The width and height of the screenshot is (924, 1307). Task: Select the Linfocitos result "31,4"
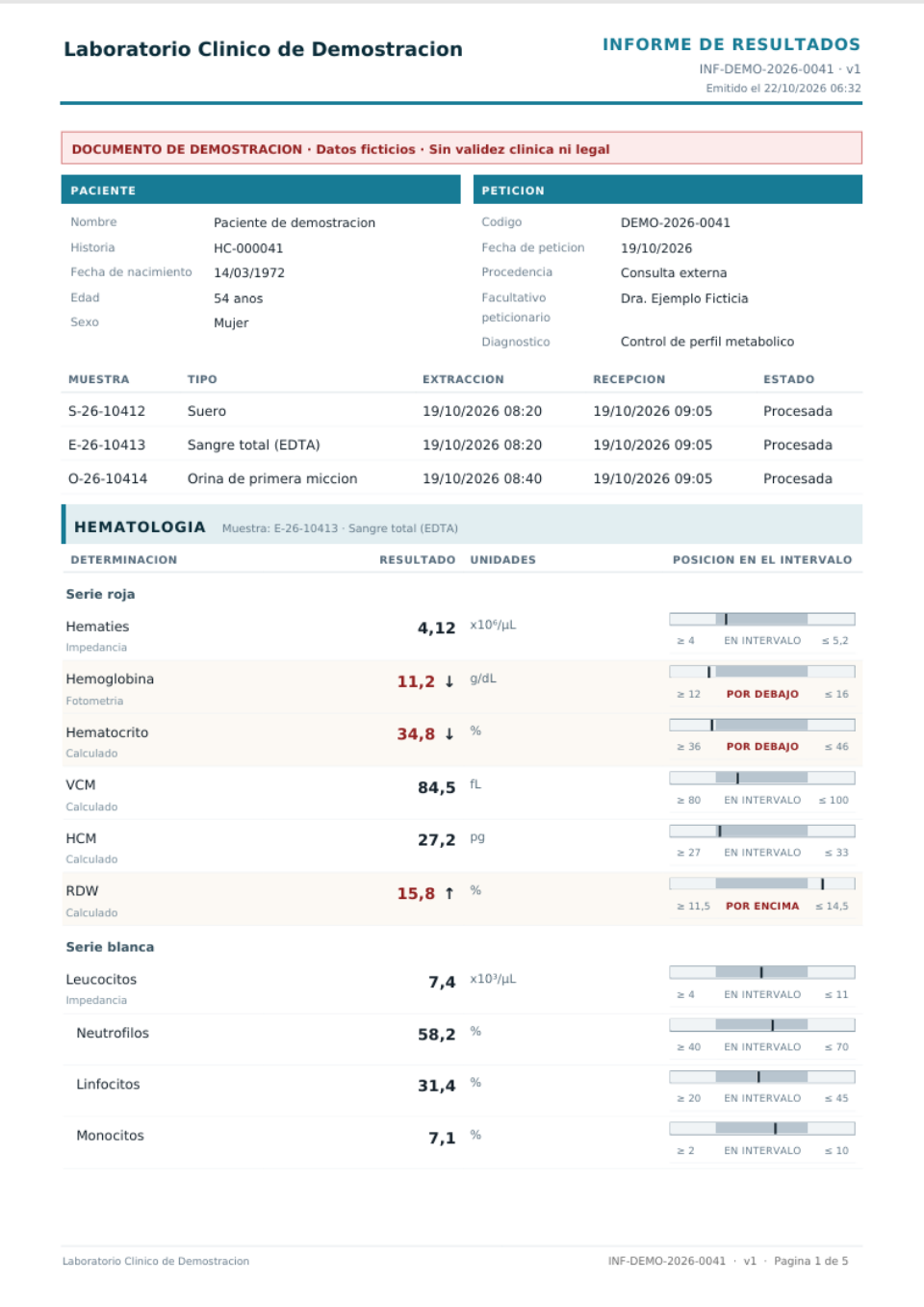pyautogui.click(x=436, y=1086)
